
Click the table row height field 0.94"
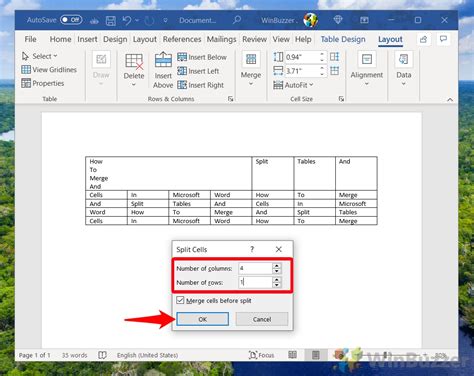[x=301, y=57]
